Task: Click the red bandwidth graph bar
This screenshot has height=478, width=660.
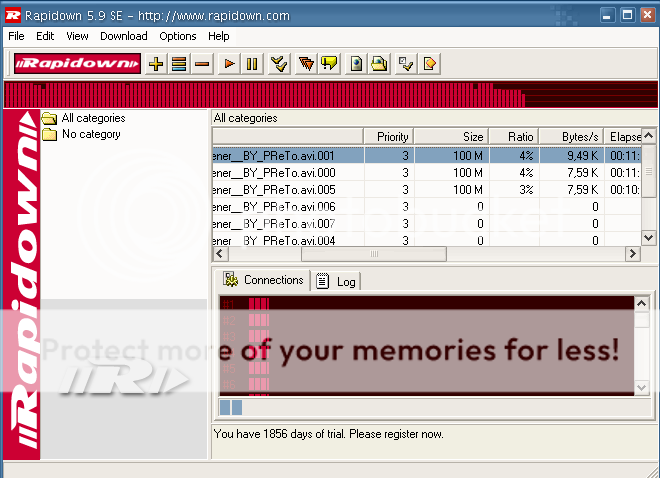Action: click(330, 95)
